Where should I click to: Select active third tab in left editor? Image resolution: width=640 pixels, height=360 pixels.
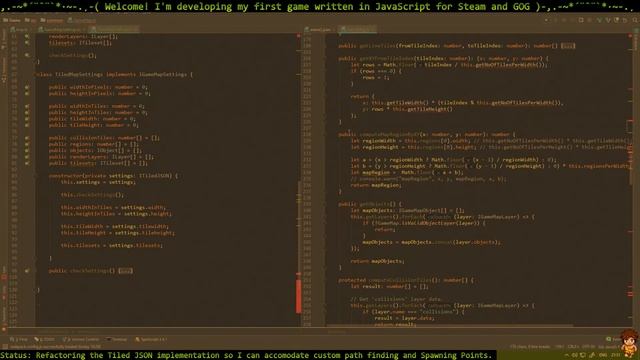click(x=115, y=29)
